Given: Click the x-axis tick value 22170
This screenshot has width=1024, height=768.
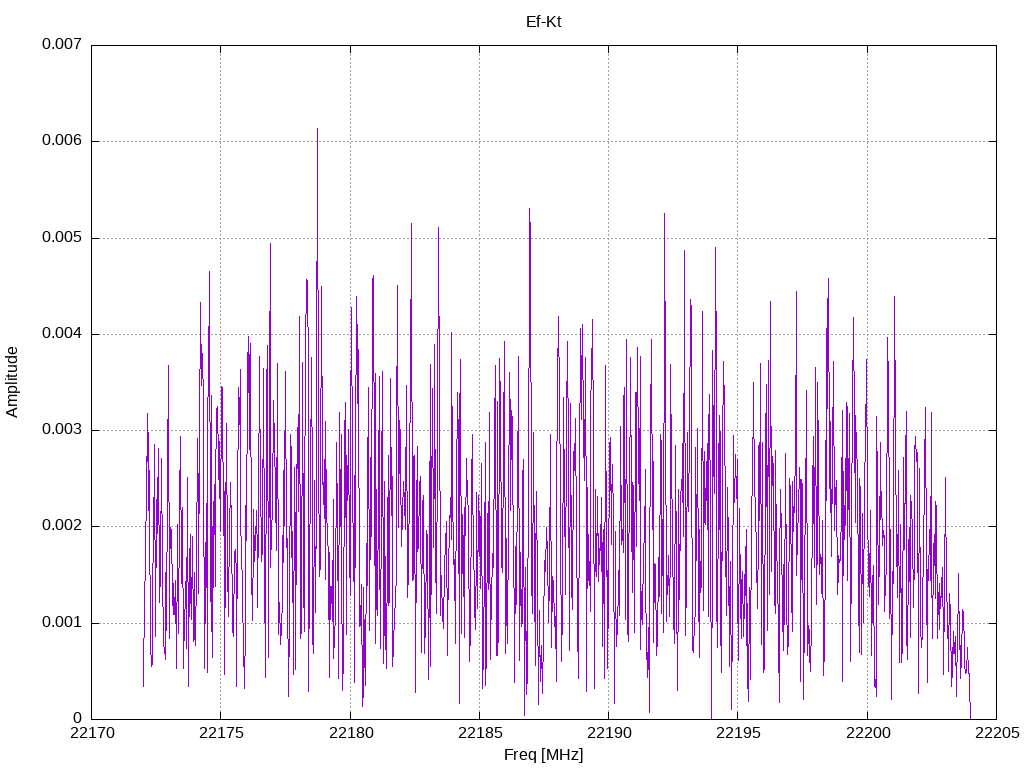Looking at the screenshot, I should pyautogui.click(x=91, y=733).
